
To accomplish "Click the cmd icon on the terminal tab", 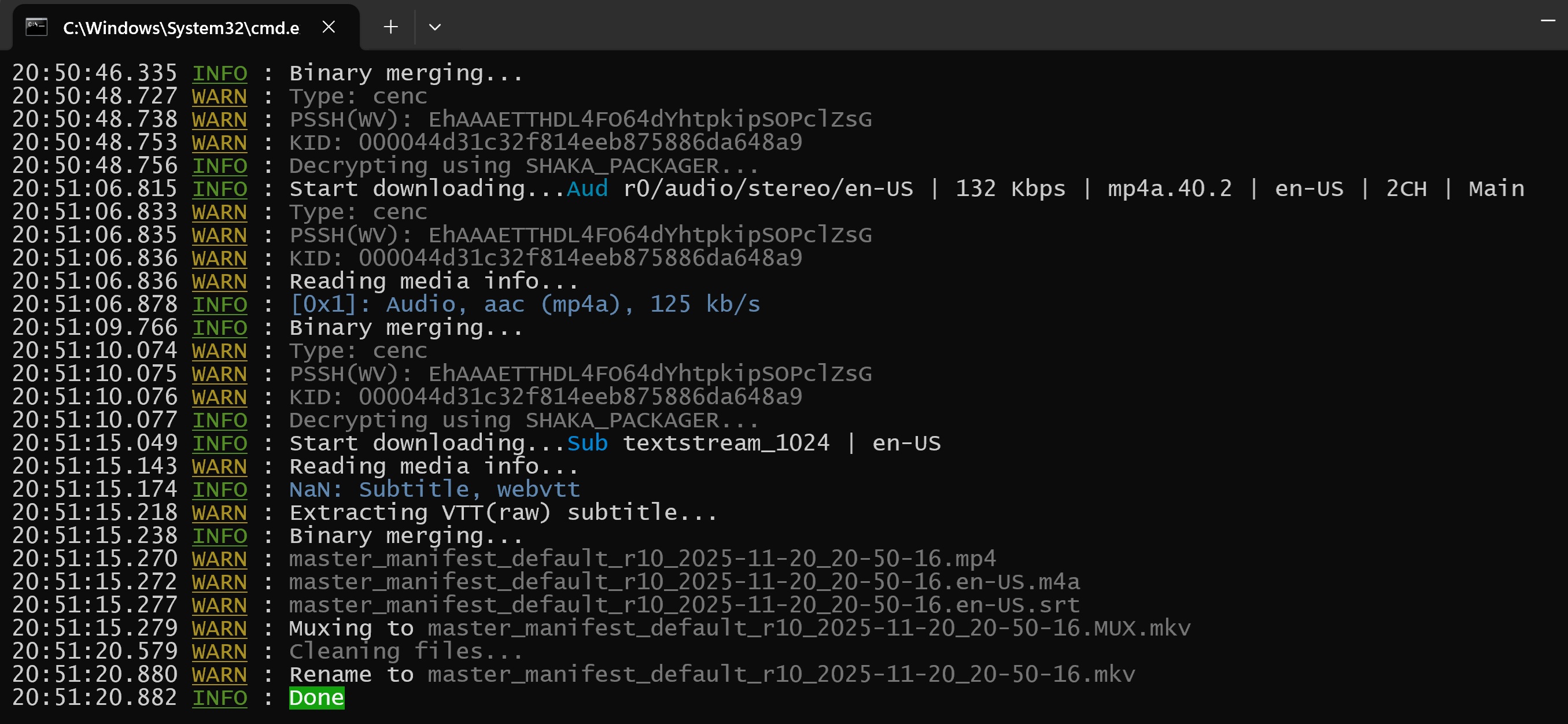I will 36,27.
